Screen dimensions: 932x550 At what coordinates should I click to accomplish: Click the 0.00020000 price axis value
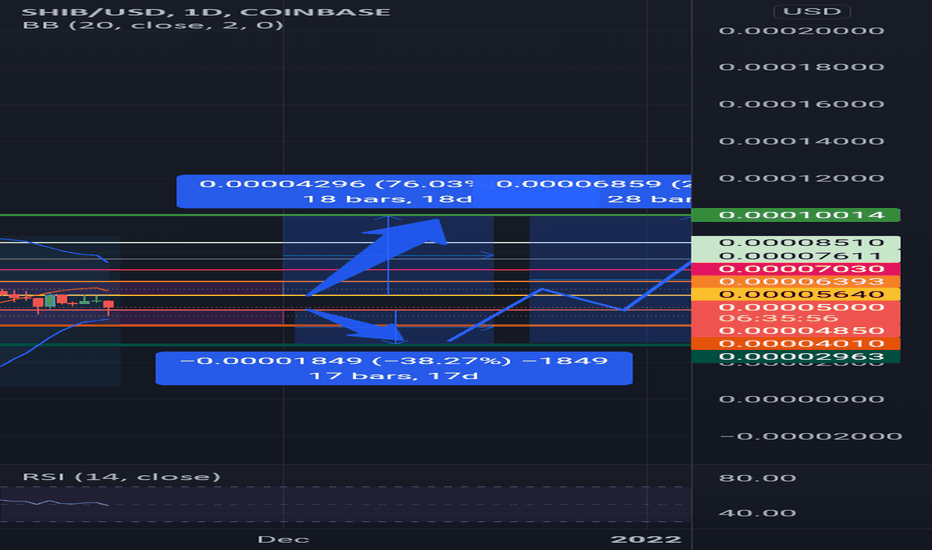point(801,30)
